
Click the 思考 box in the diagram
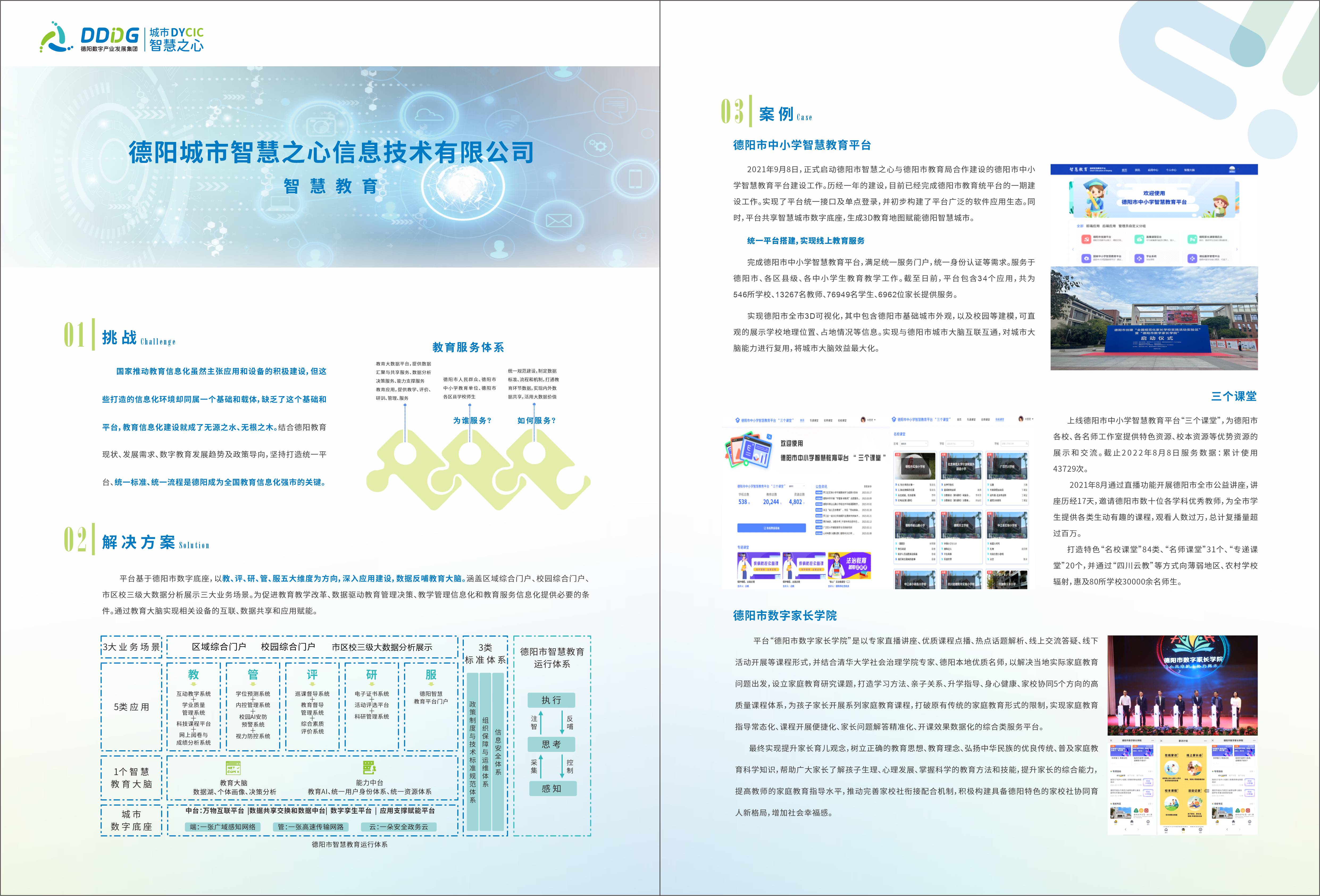[551, 744]
